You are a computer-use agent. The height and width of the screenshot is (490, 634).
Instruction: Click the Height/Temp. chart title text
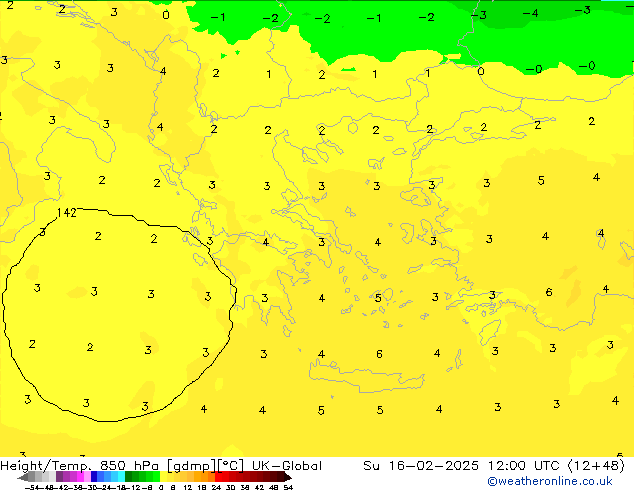[x=45, y=466]
